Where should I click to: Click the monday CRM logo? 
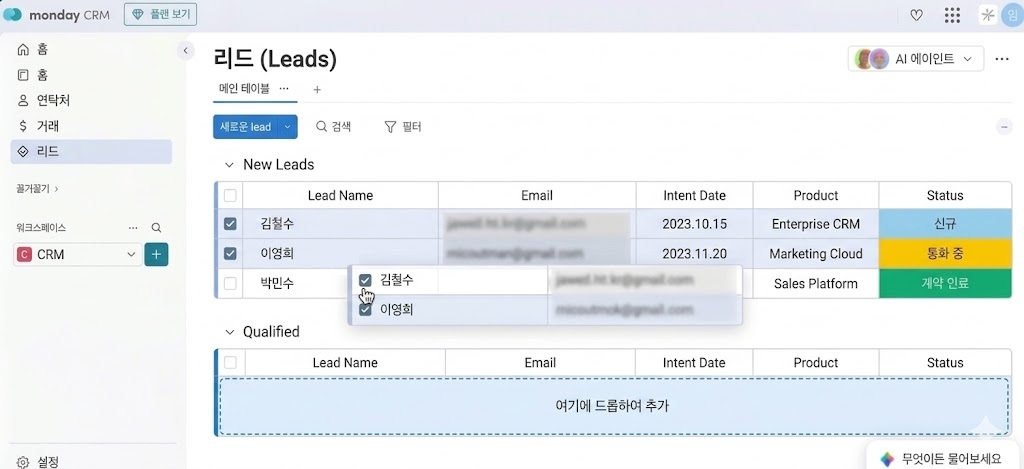pos(57,15)
